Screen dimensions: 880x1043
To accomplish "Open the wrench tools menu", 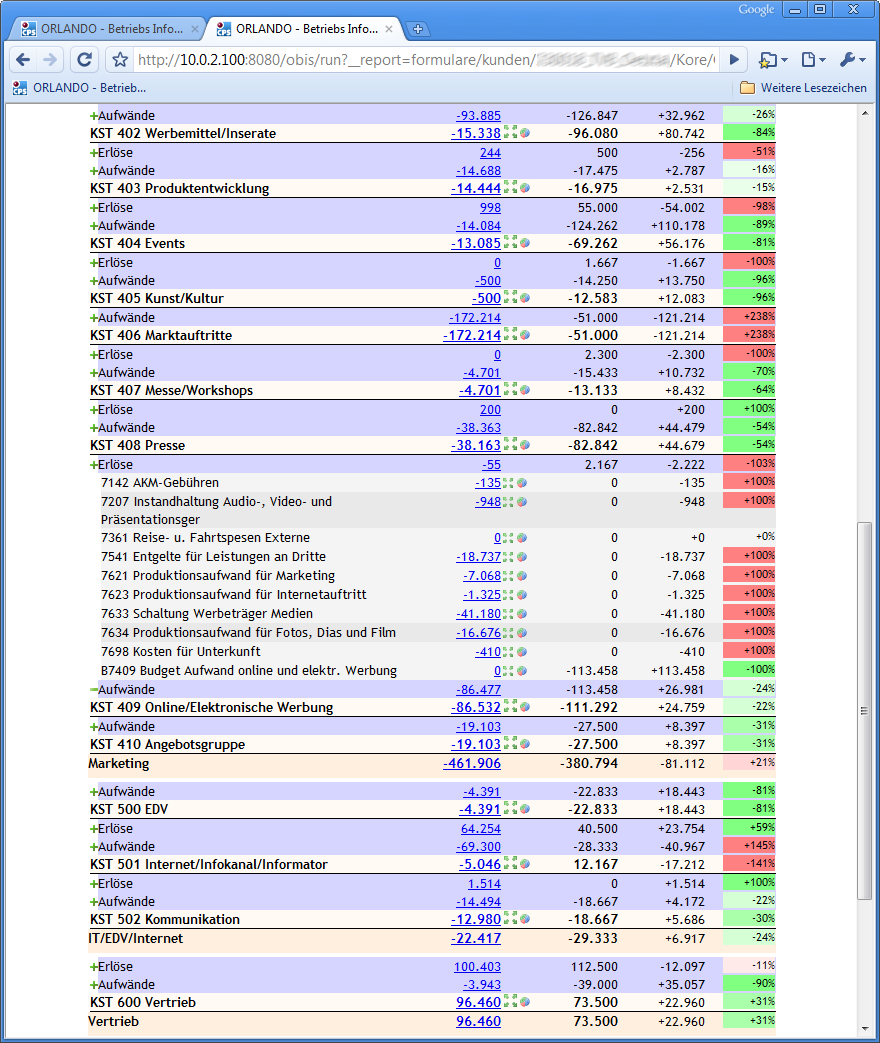I will (852, 60).
